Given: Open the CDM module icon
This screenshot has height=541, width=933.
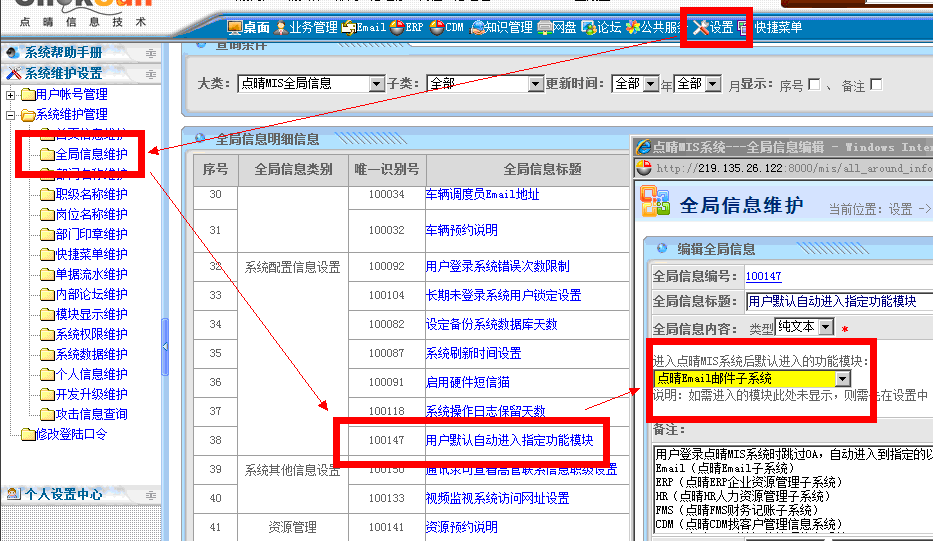Looking at the screenshot, I should pos(447,27).
